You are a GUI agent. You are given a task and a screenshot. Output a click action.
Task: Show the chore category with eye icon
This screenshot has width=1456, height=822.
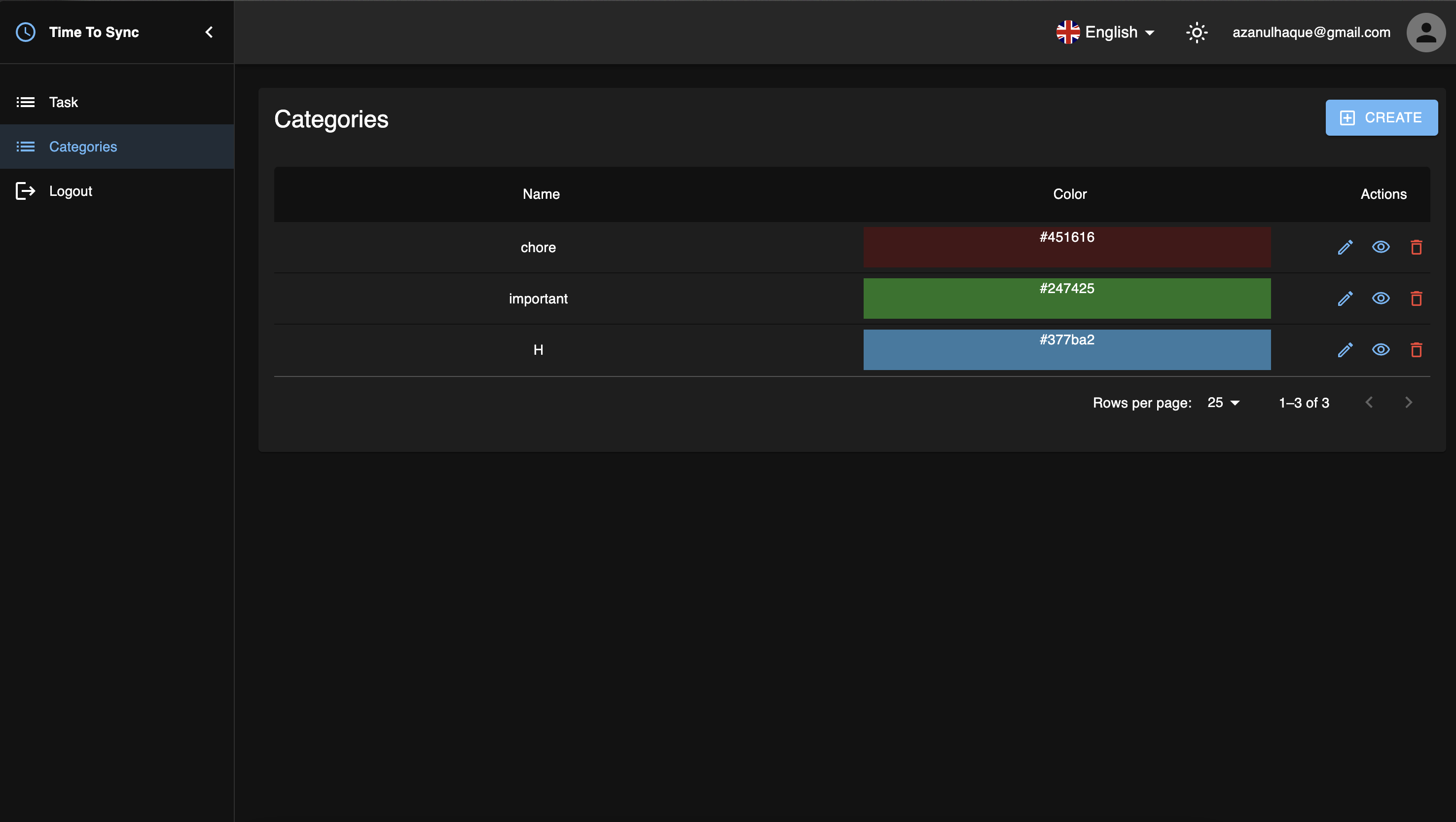1380,247
